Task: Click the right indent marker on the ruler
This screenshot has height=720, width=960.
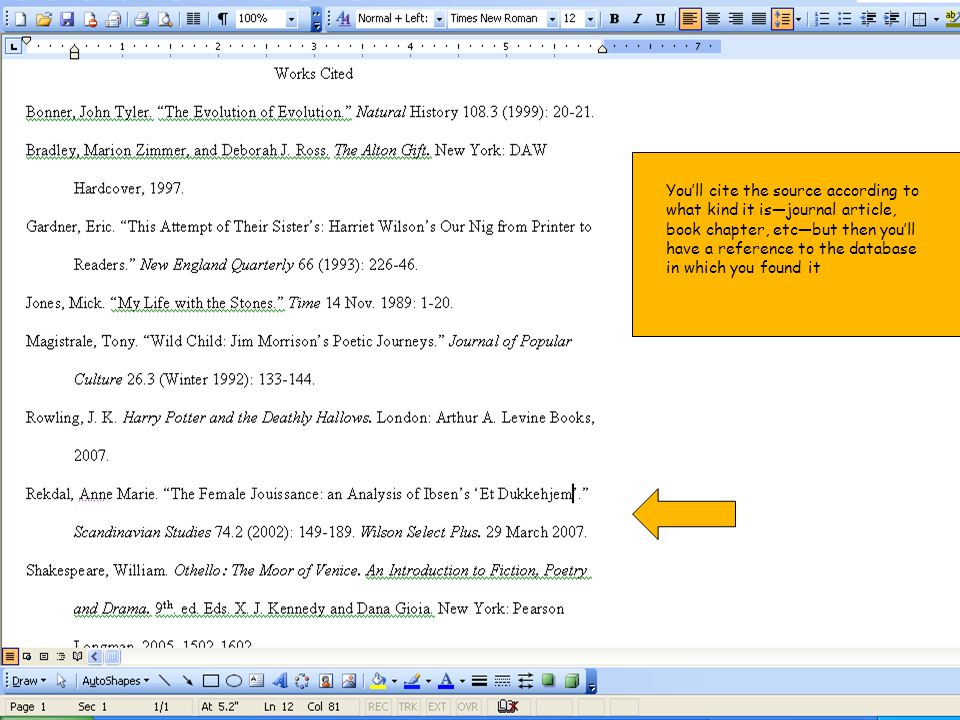Action: (602, 48)
